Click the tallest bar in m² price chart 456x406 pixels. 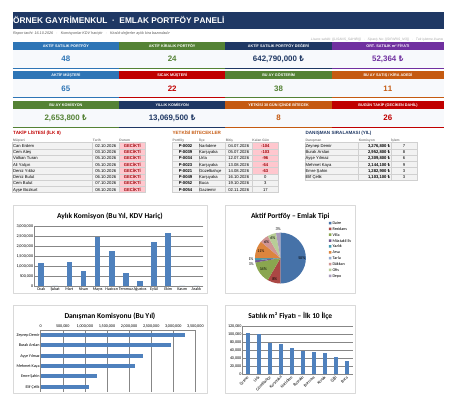click(x=248, y=353)
